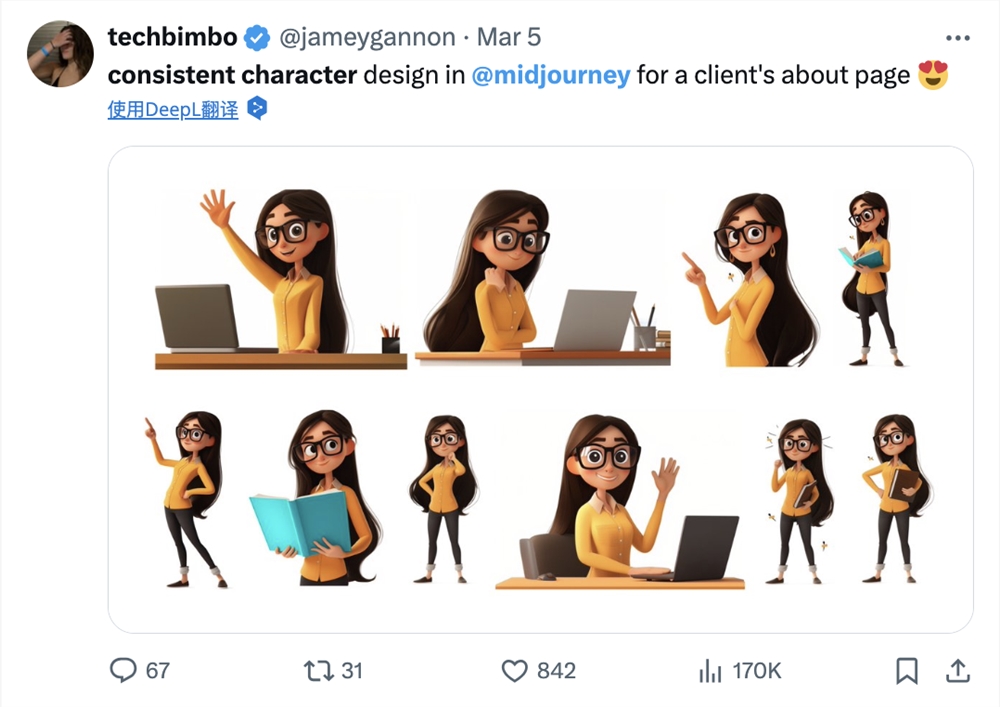
Task: Click the blue verified badge
Action: tap(258, 38)
